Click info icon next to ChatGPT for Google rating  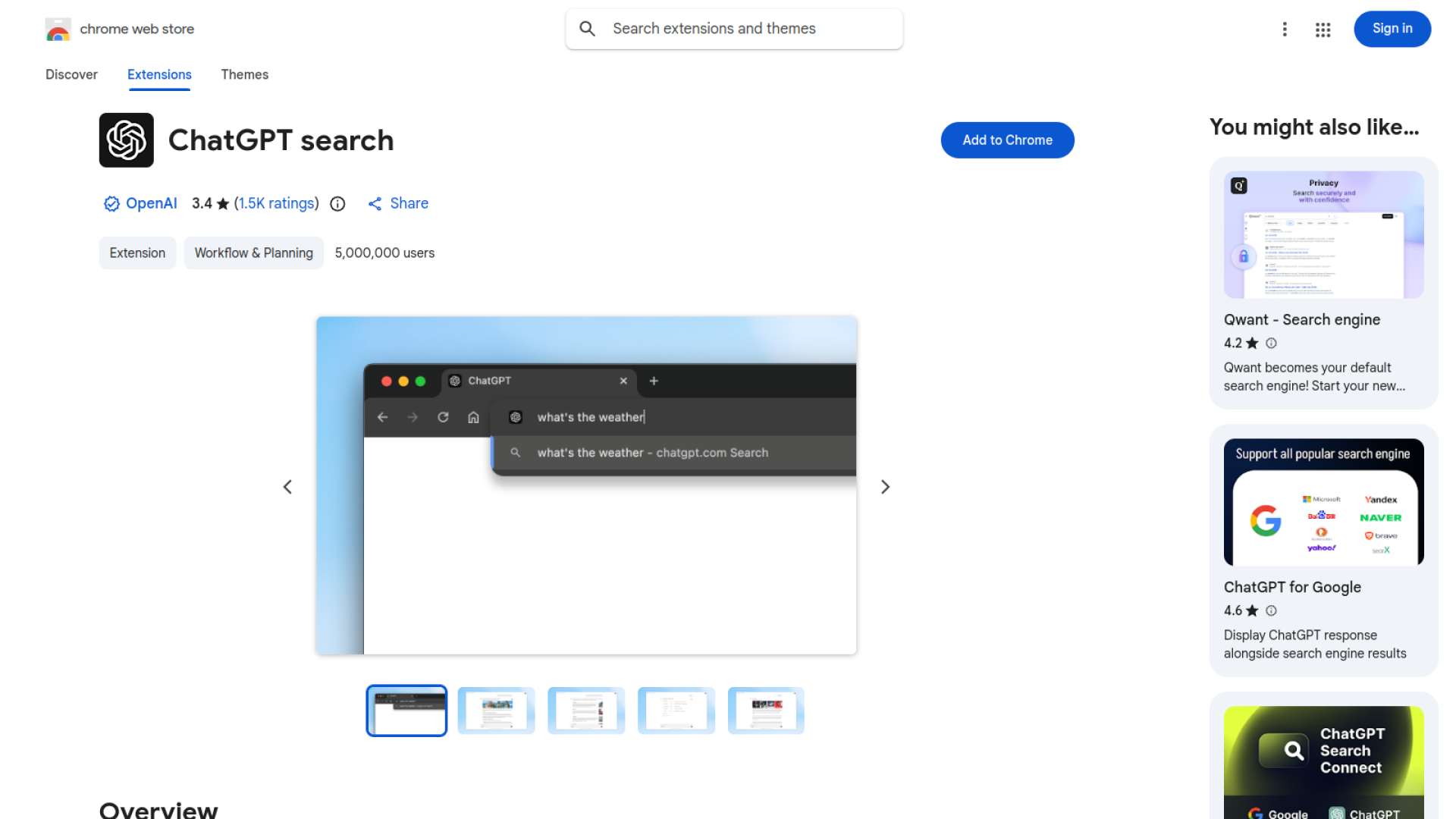click(x=1271, y=610)
